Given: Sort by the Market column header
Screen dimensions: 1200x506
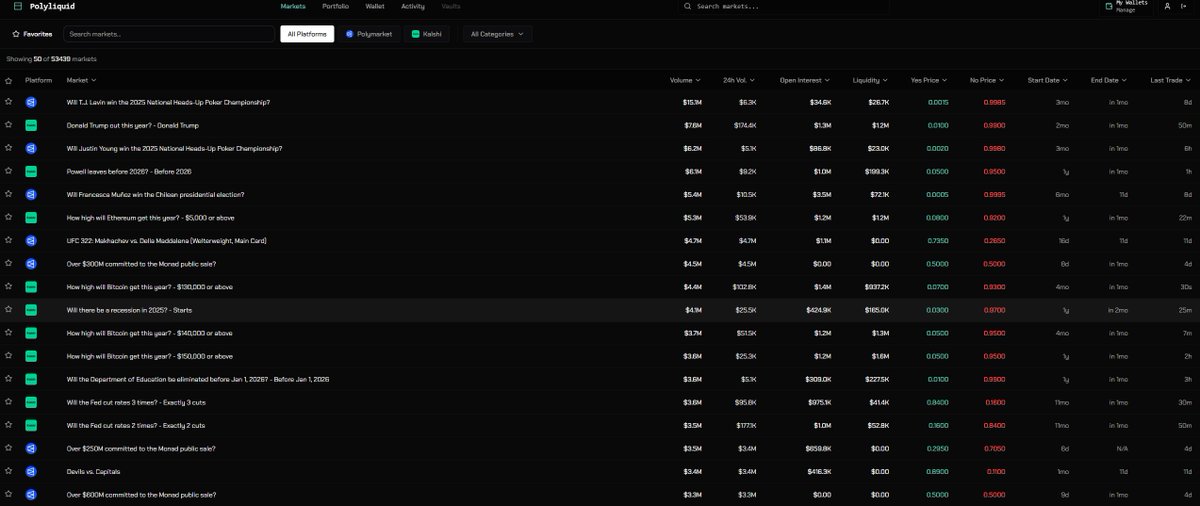Looking at the screenshot, I should 81,80.
